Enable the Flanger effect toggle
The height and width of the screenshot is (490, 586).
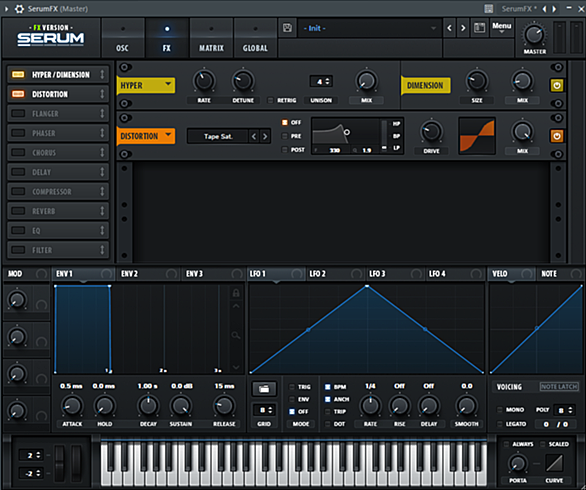pyautogui.click(x=18, y=113)
